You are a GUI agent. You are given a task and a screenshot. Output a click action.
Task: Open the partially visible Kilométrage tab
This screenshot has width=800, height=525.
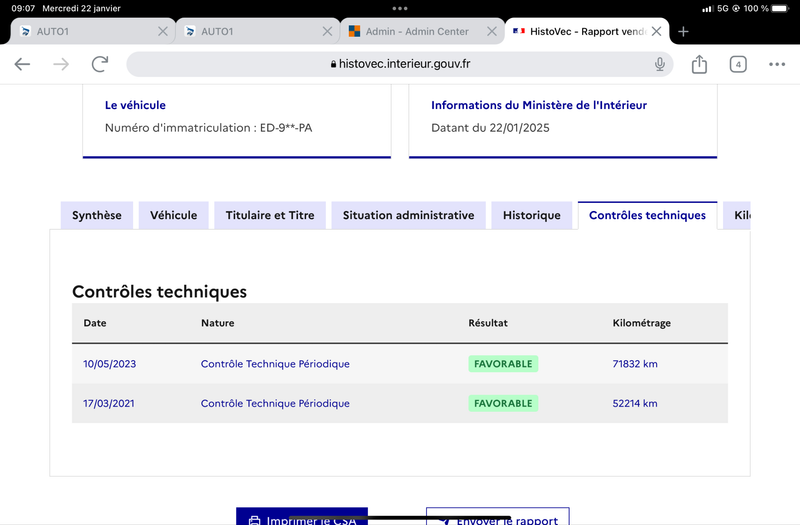[x=737, y=215]
